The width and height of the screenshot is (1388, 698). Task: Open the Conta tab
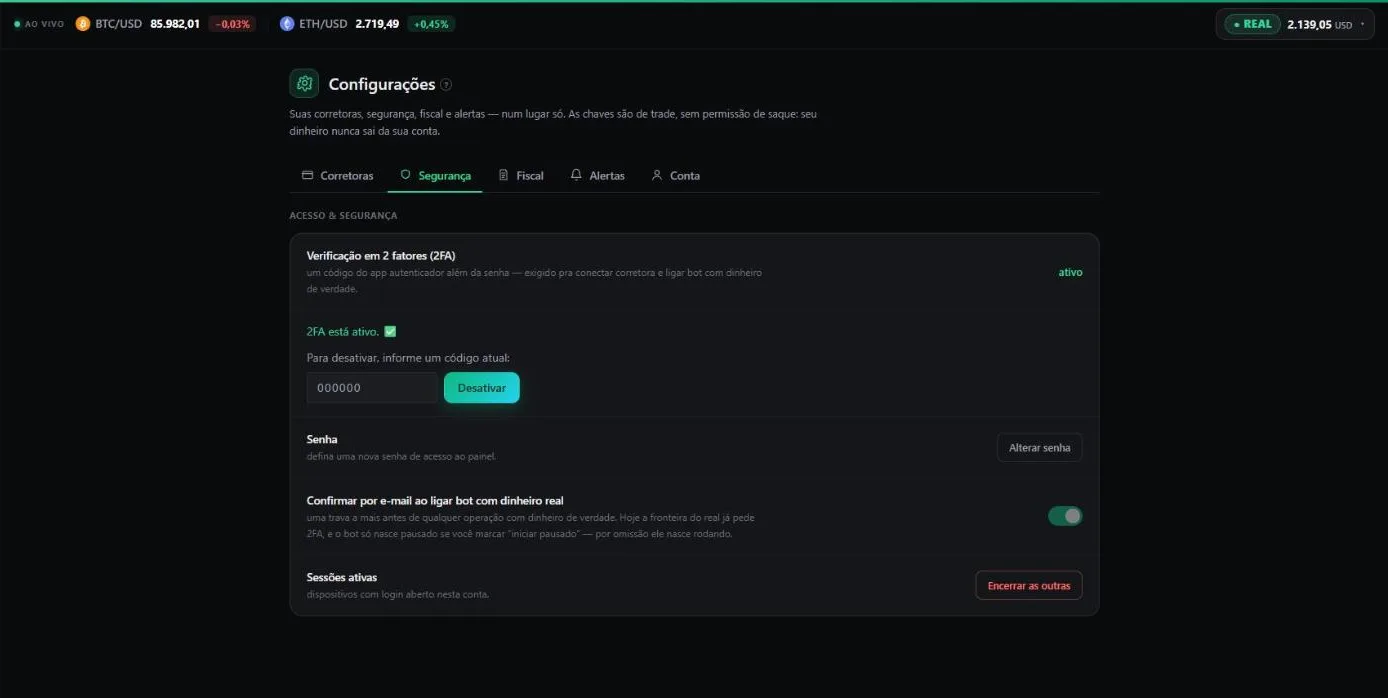(x=675, y=175)
